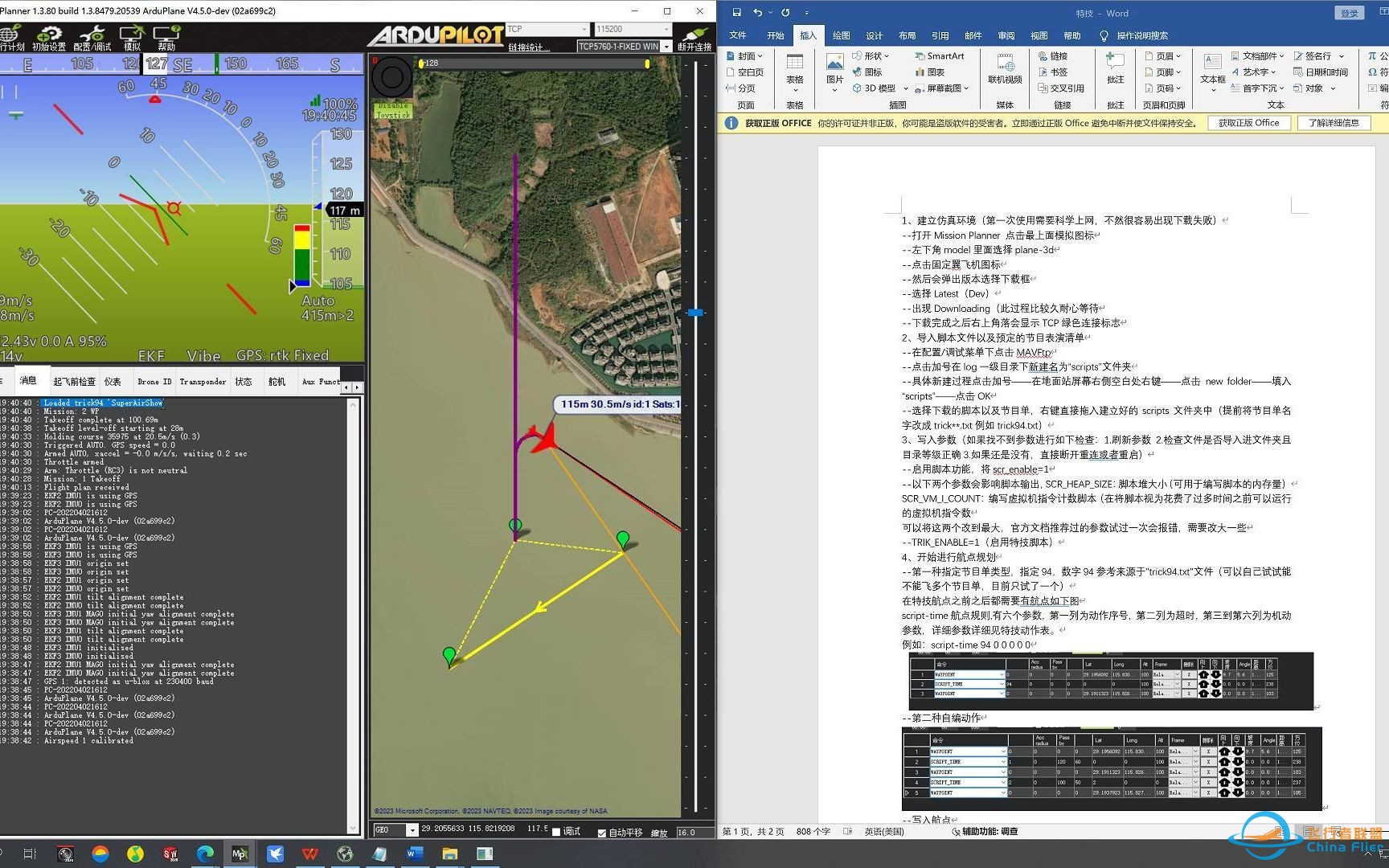Adjust the map zoom slider handle
Viewport: 1389px width, 868px height.
695,312
